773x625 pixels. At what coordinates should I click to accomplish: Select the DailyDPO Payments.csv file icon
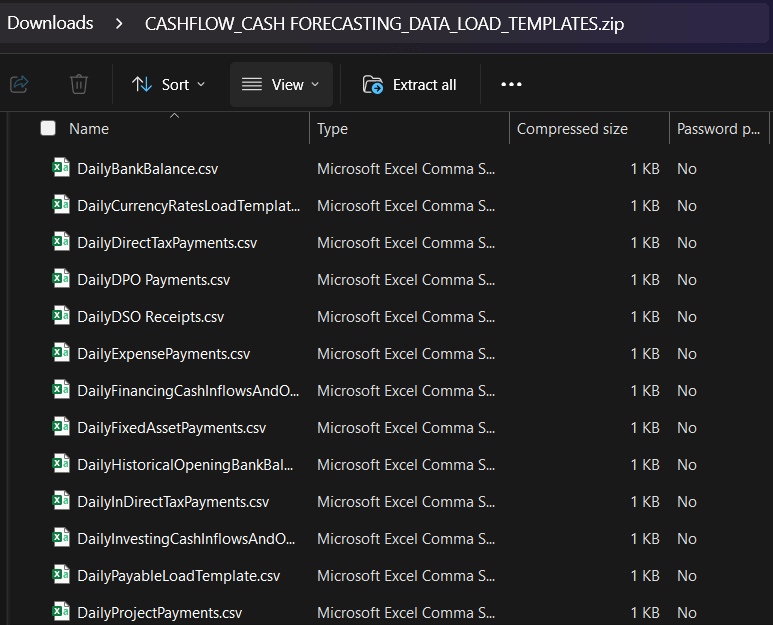(x=61, y=278)
